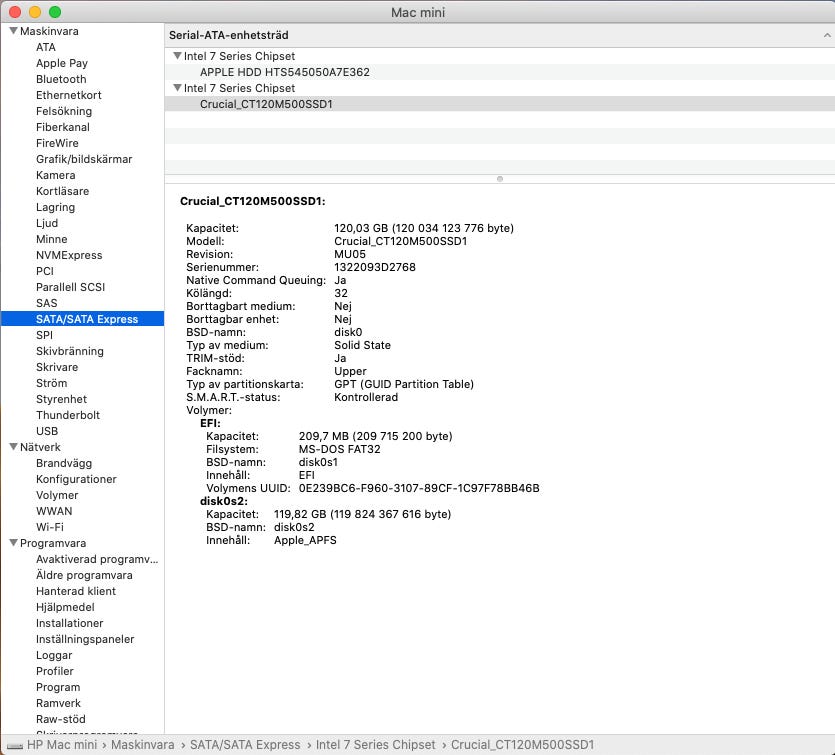835x755 pixels.
Task: Collapse the Nätverk category triangle
Action: [x=13, y=447]
